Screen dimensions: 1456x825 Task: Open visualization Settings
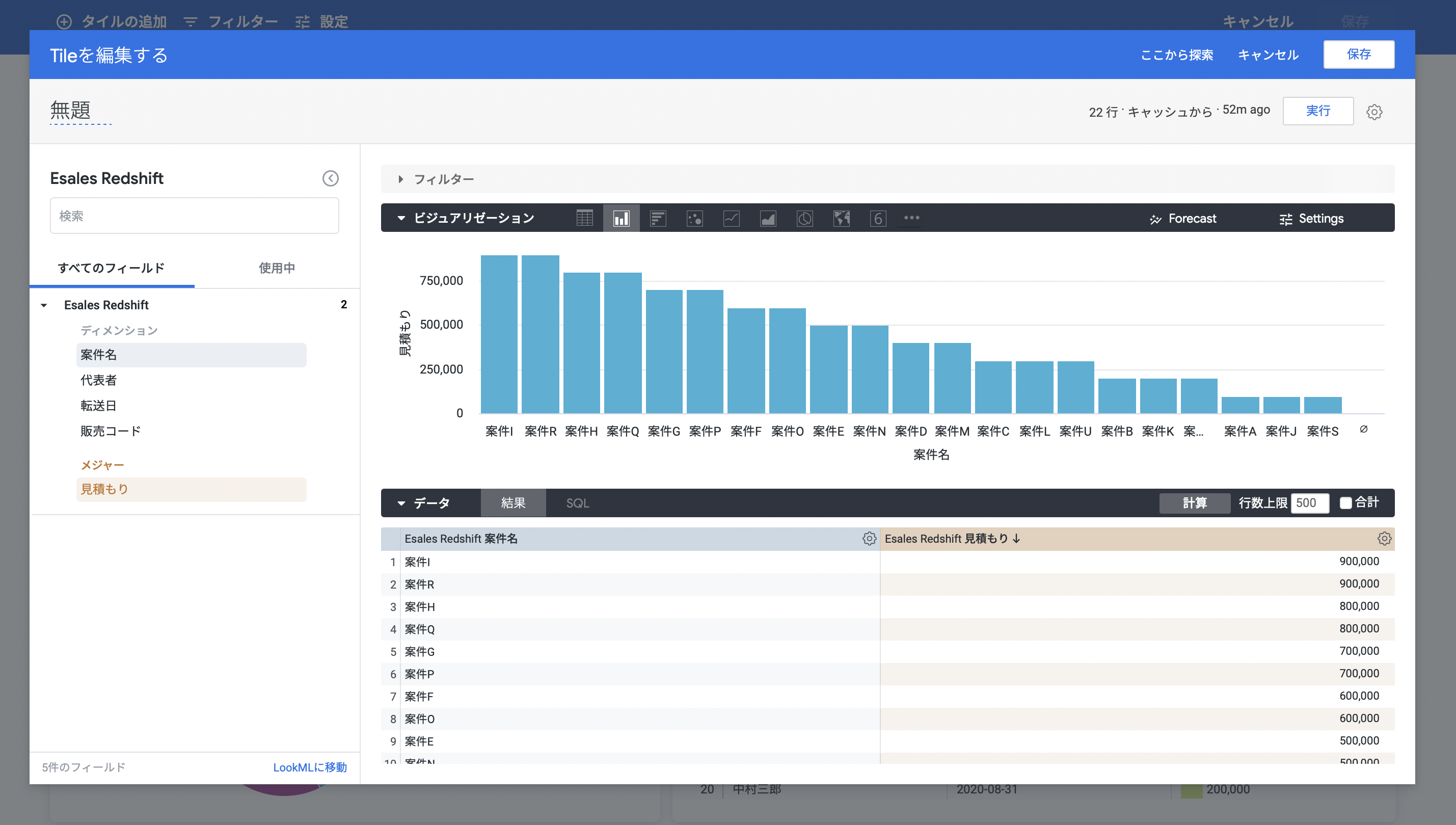[1311, 219]
